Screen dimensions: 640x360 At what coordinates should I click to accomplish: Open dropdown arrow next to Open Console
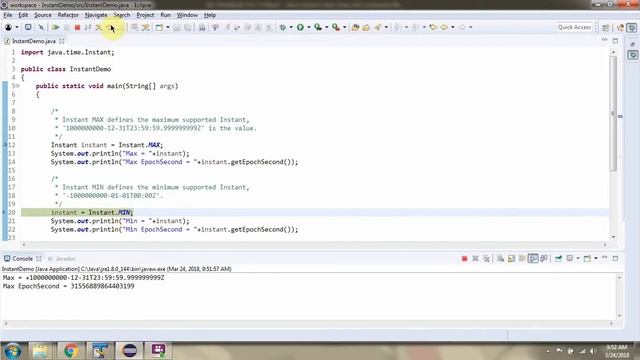pos(596,258)
